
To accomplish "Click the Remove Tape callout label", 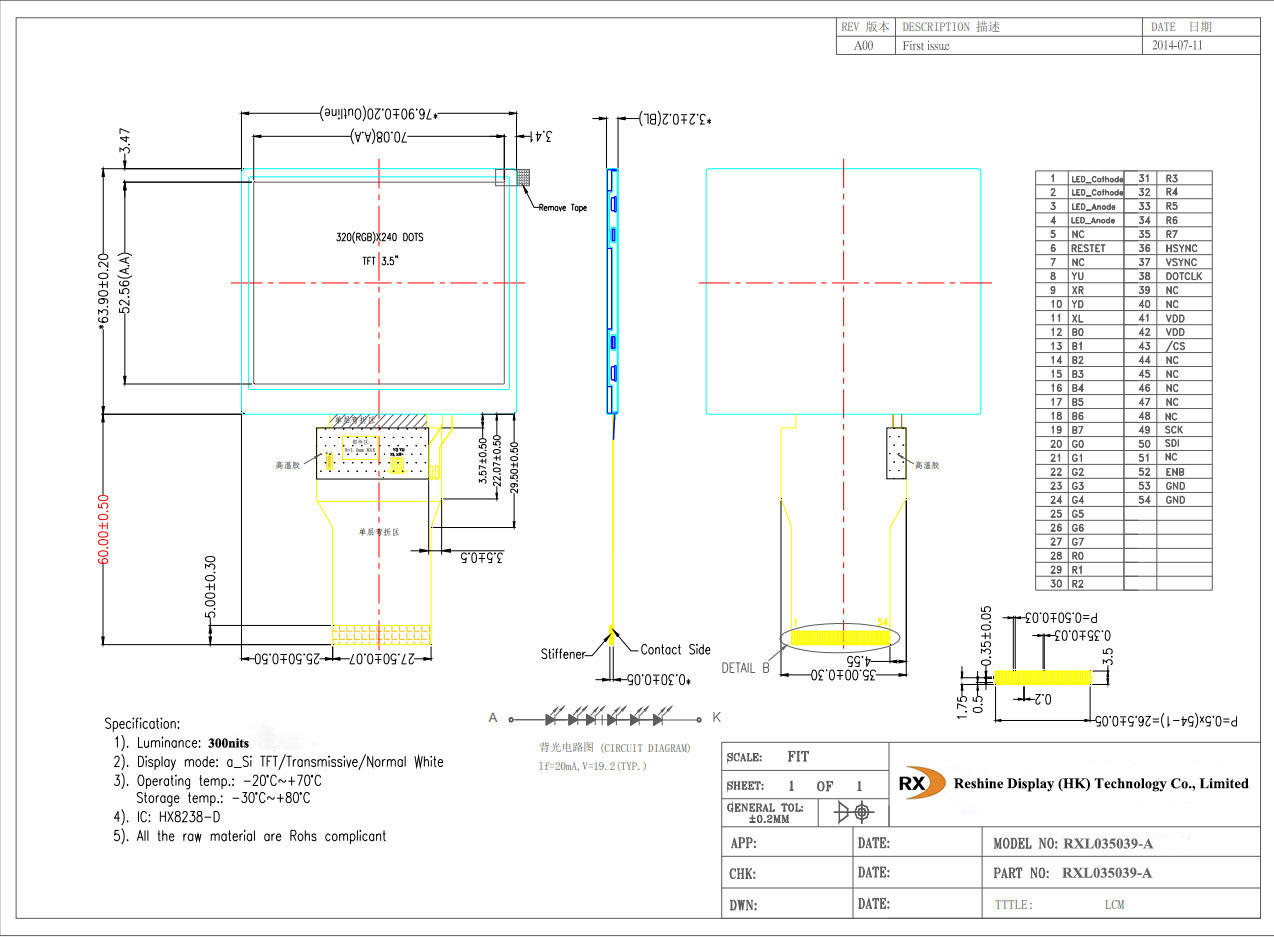I will point(563,208).
